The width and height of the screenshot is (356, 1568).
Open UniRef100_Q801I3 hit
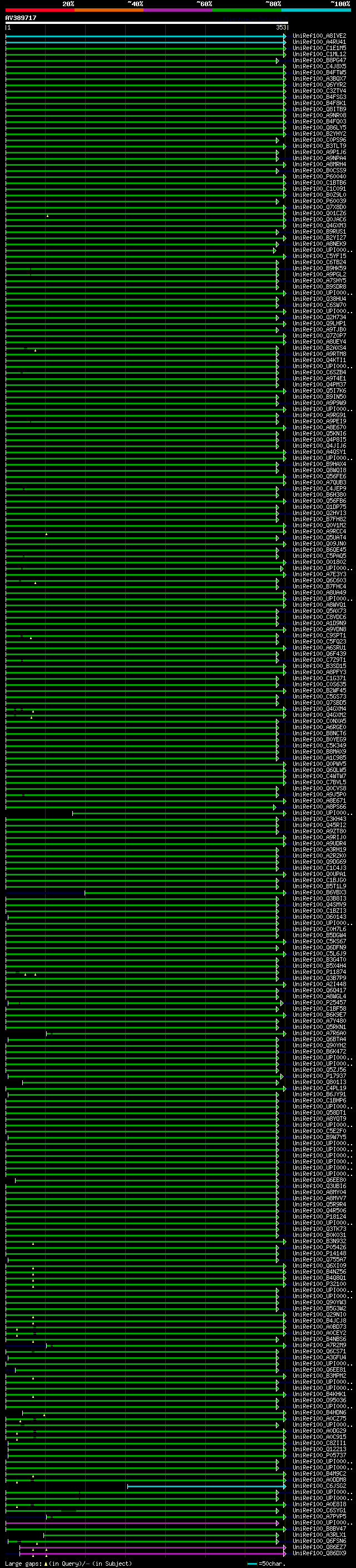click(x=319, y=1082)
